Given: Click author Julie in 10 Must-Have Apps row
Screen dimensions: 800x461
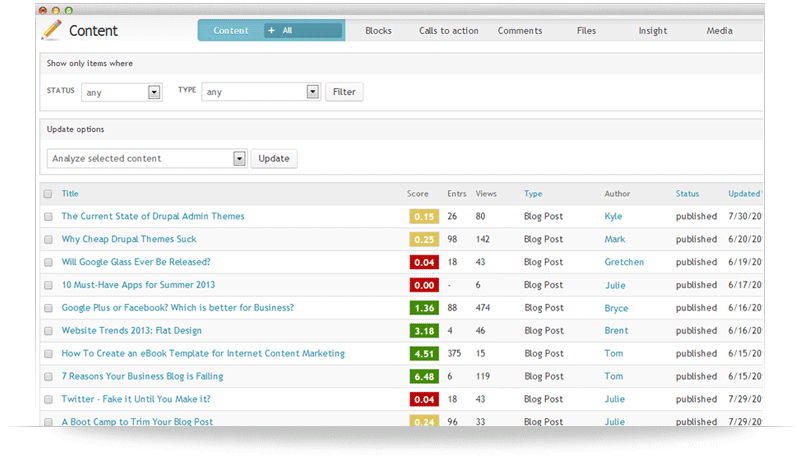Looking at the screenshot, I should tap(615, 285).
